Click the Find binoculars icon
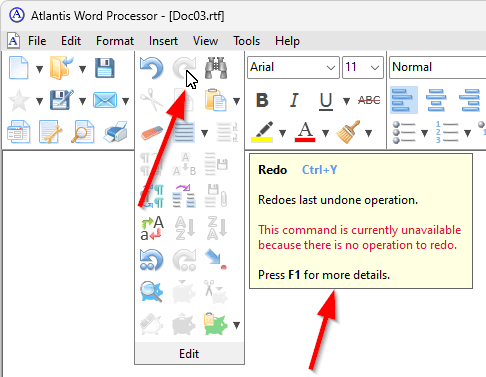Screen dimensions: 486x377 coord(216,68)
